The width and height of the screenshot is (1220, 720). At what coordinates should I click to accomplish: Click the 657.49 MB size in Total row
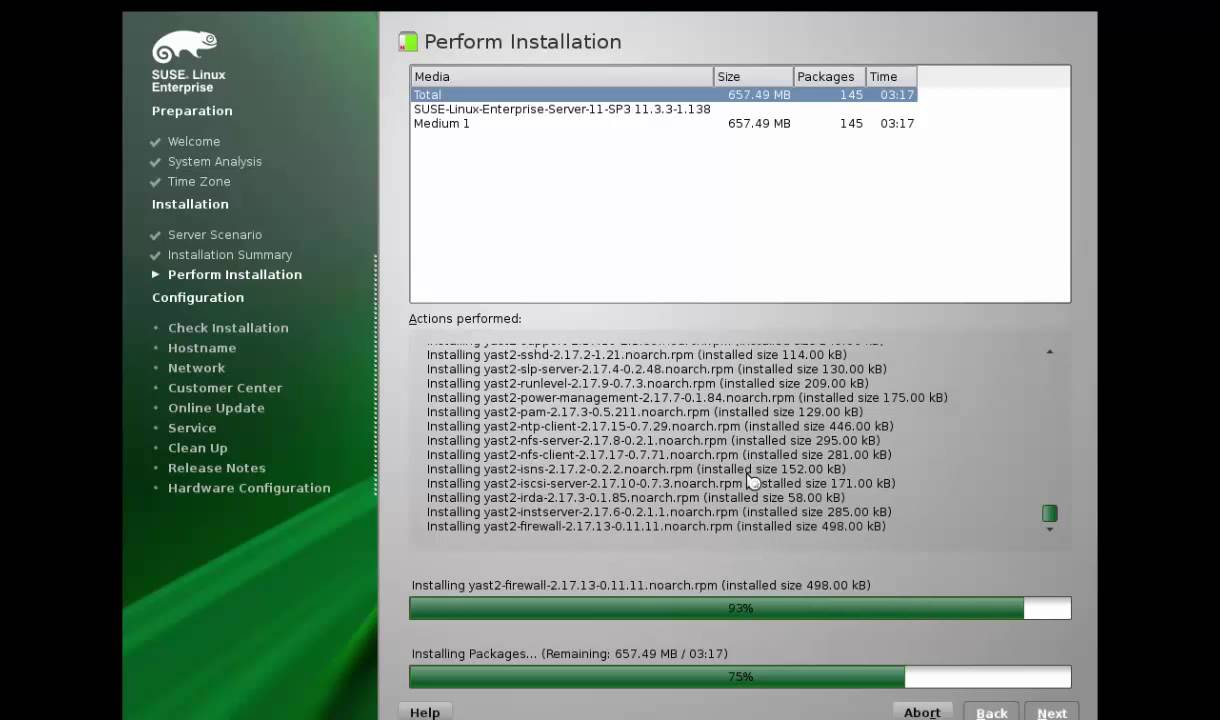coord(759,95)
